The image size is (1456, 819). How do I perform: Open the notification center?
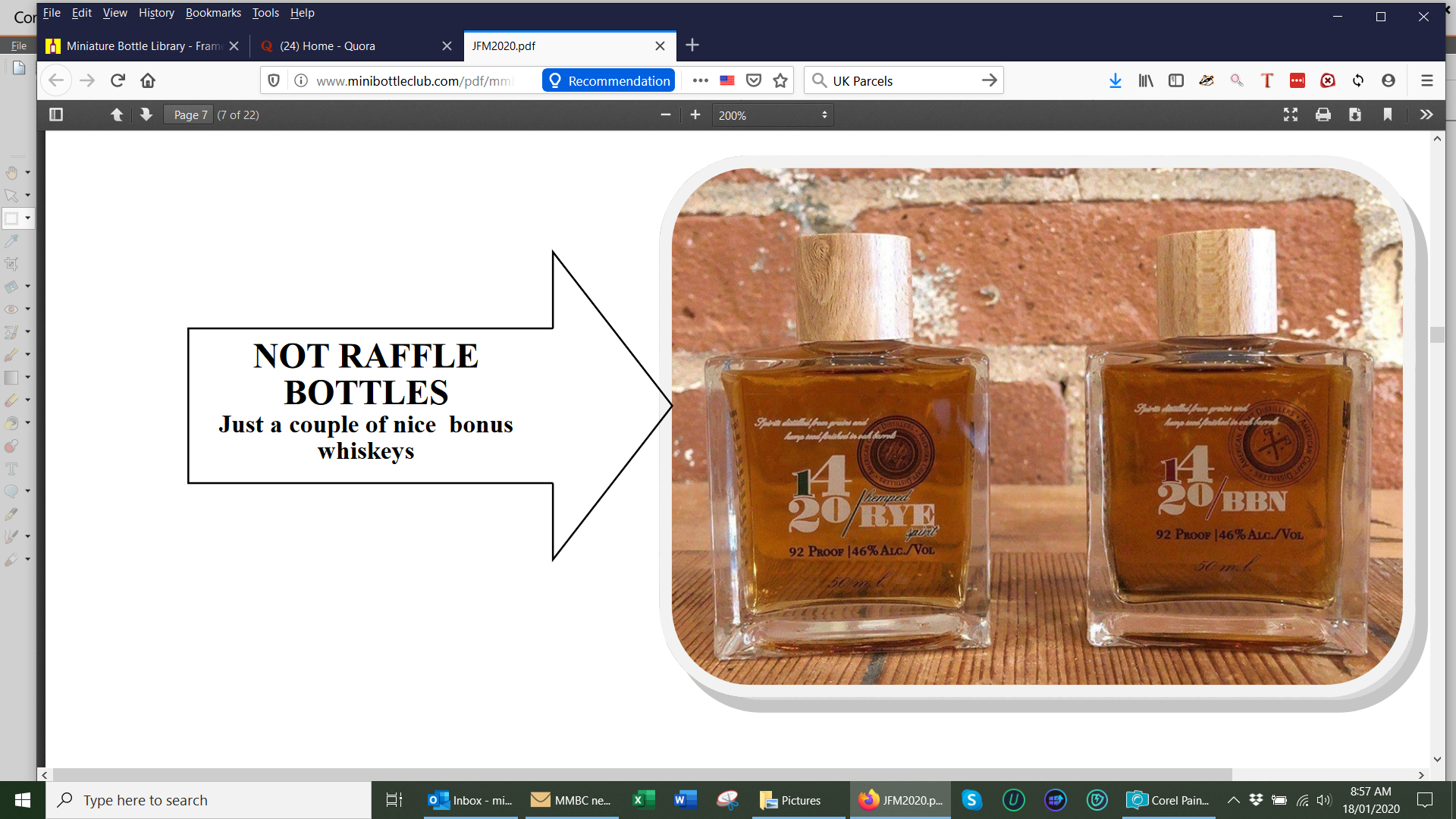tap(1425, 800)
